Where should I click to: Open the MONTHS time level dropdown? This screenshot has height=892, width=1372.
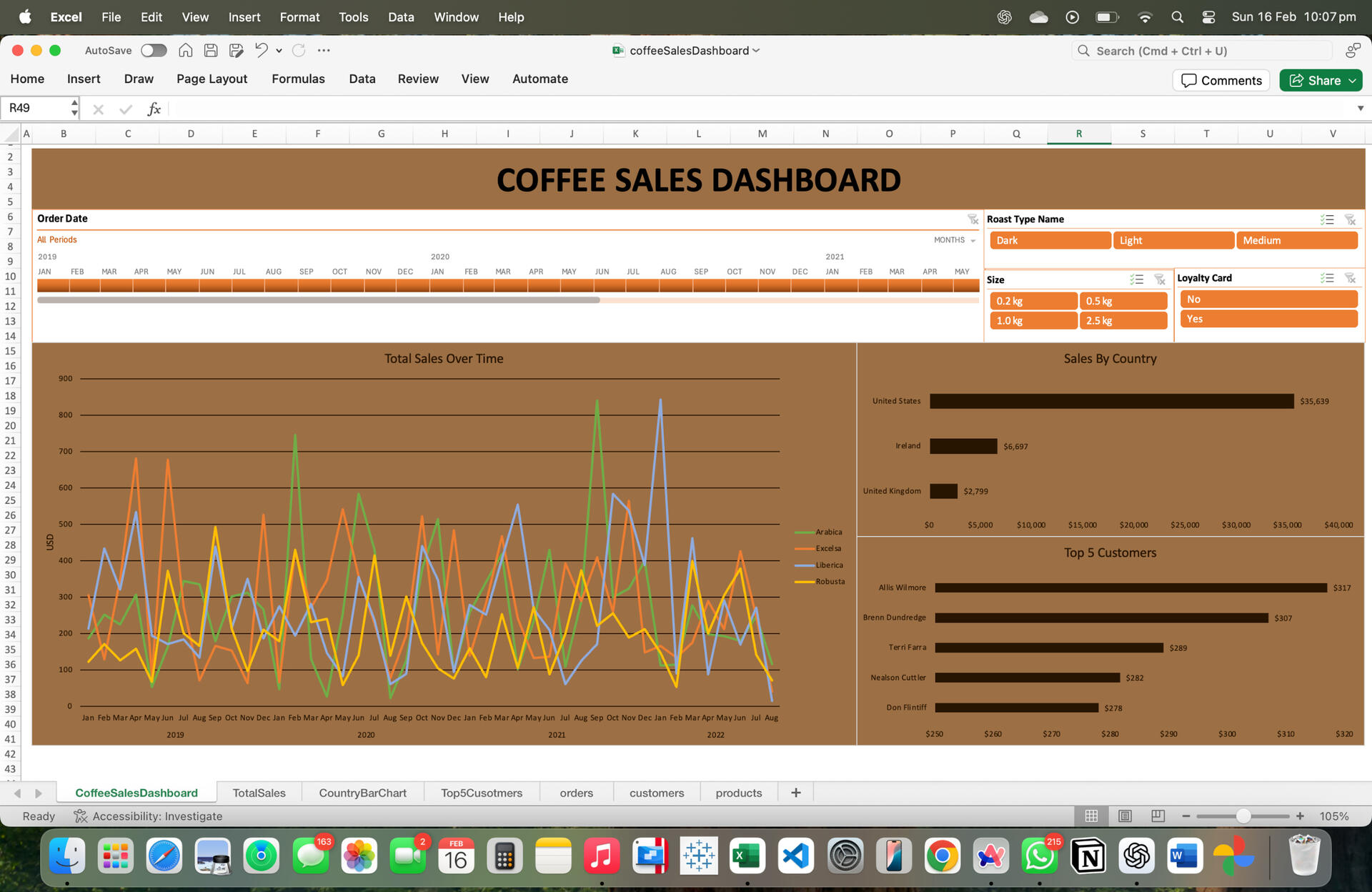pos(954,240)
